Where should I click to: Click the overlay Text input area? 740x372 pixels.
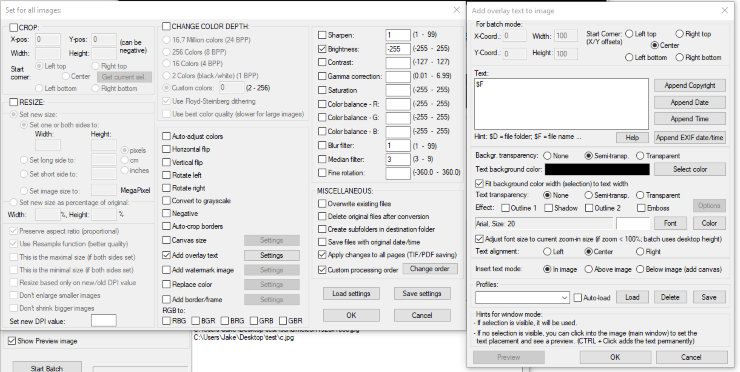(561, 104)
